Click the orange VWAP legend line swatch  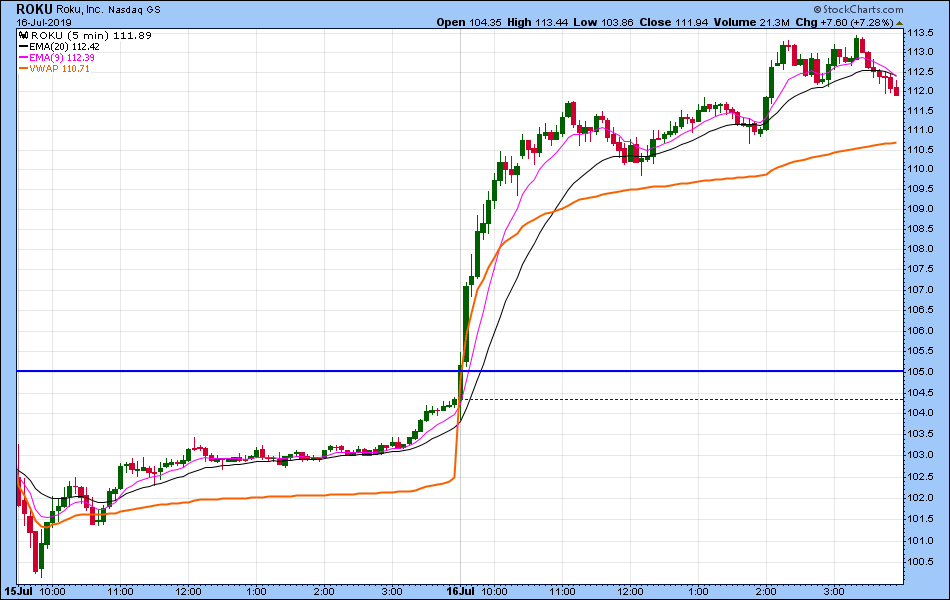pos(22,69)
